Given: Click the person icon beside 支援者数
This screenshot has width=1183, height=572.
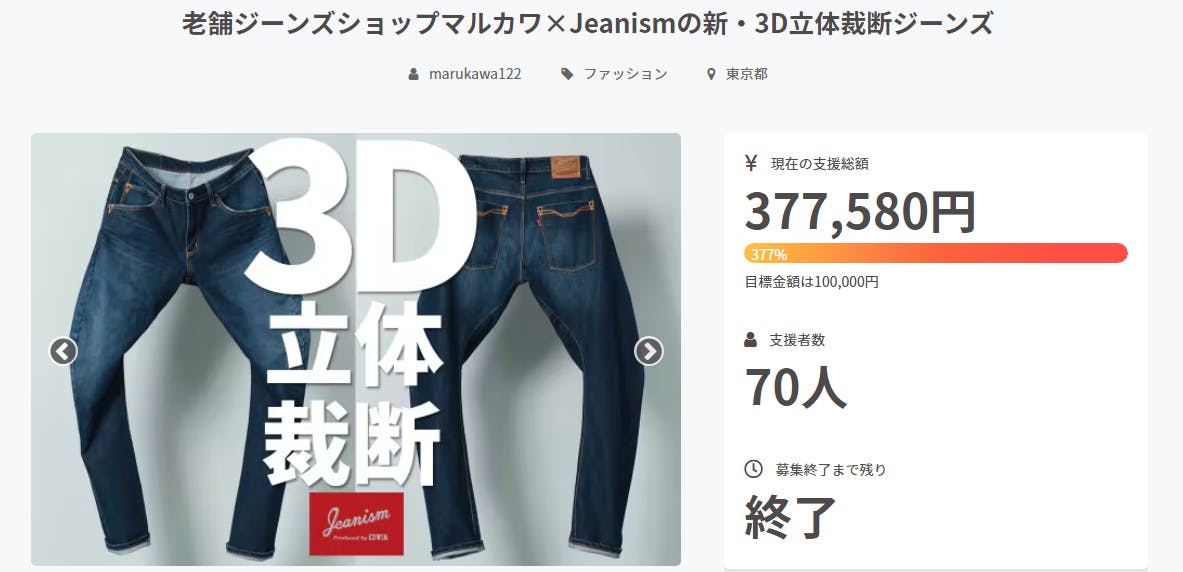Looking at the screenshot, I should [x=751, y=340].
